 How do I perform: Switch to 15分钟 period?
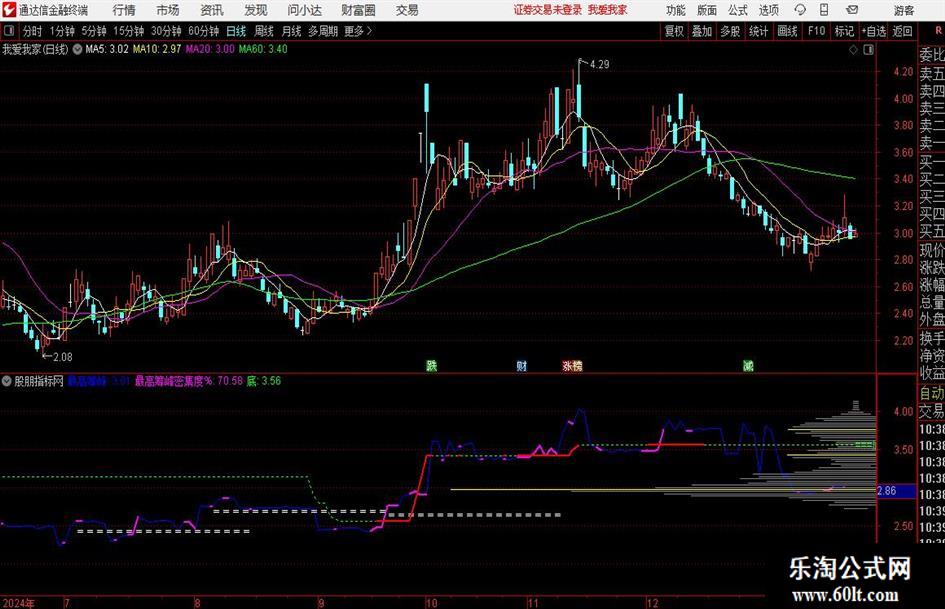(129, 31)
